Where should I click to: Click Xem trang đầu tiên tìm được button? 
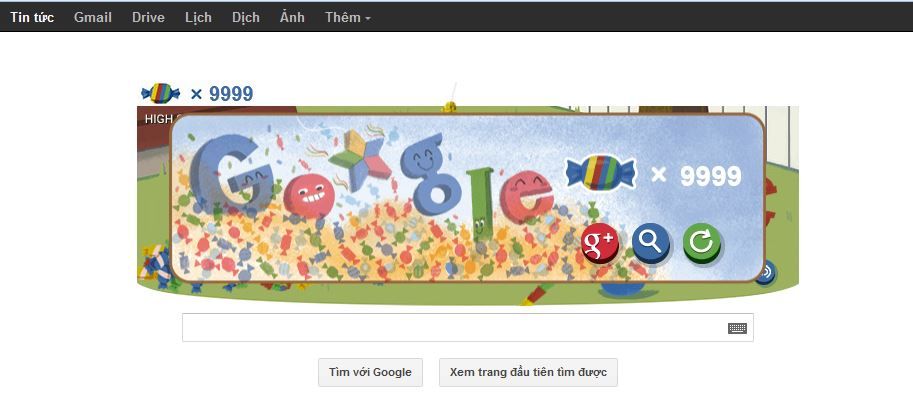(x=528, y=372)
